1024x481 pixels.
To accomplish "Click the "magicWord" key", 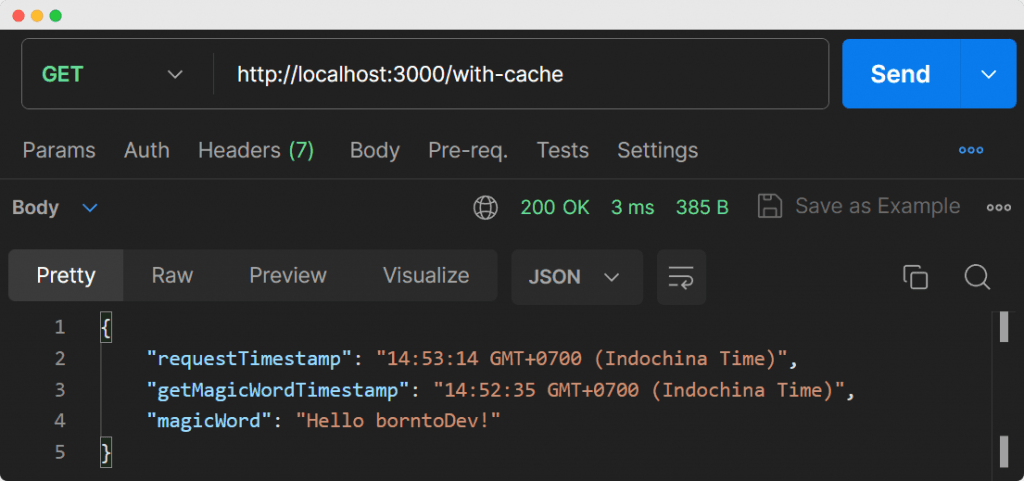I will point(209,421).
